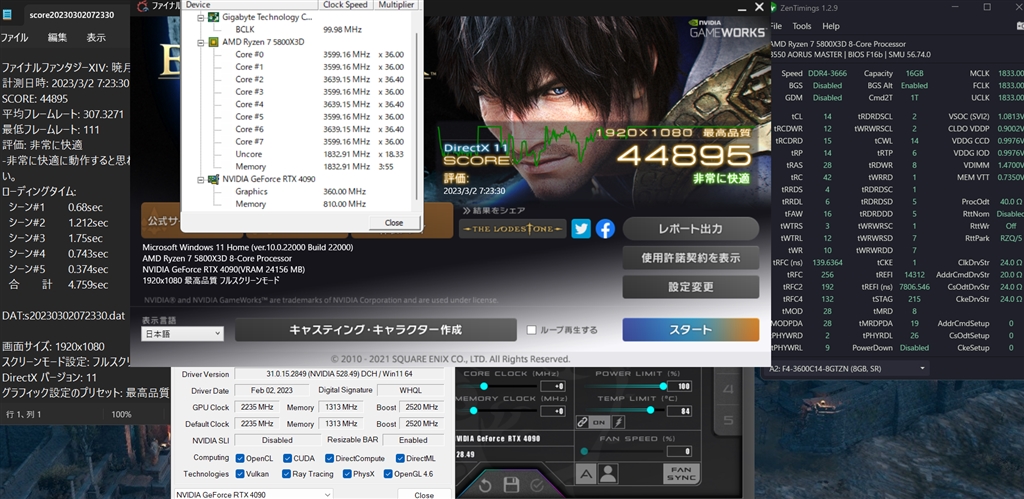Adjust the Power Limit slider
The width and height of the screenshot is (1024, 499).
point(664,386)
